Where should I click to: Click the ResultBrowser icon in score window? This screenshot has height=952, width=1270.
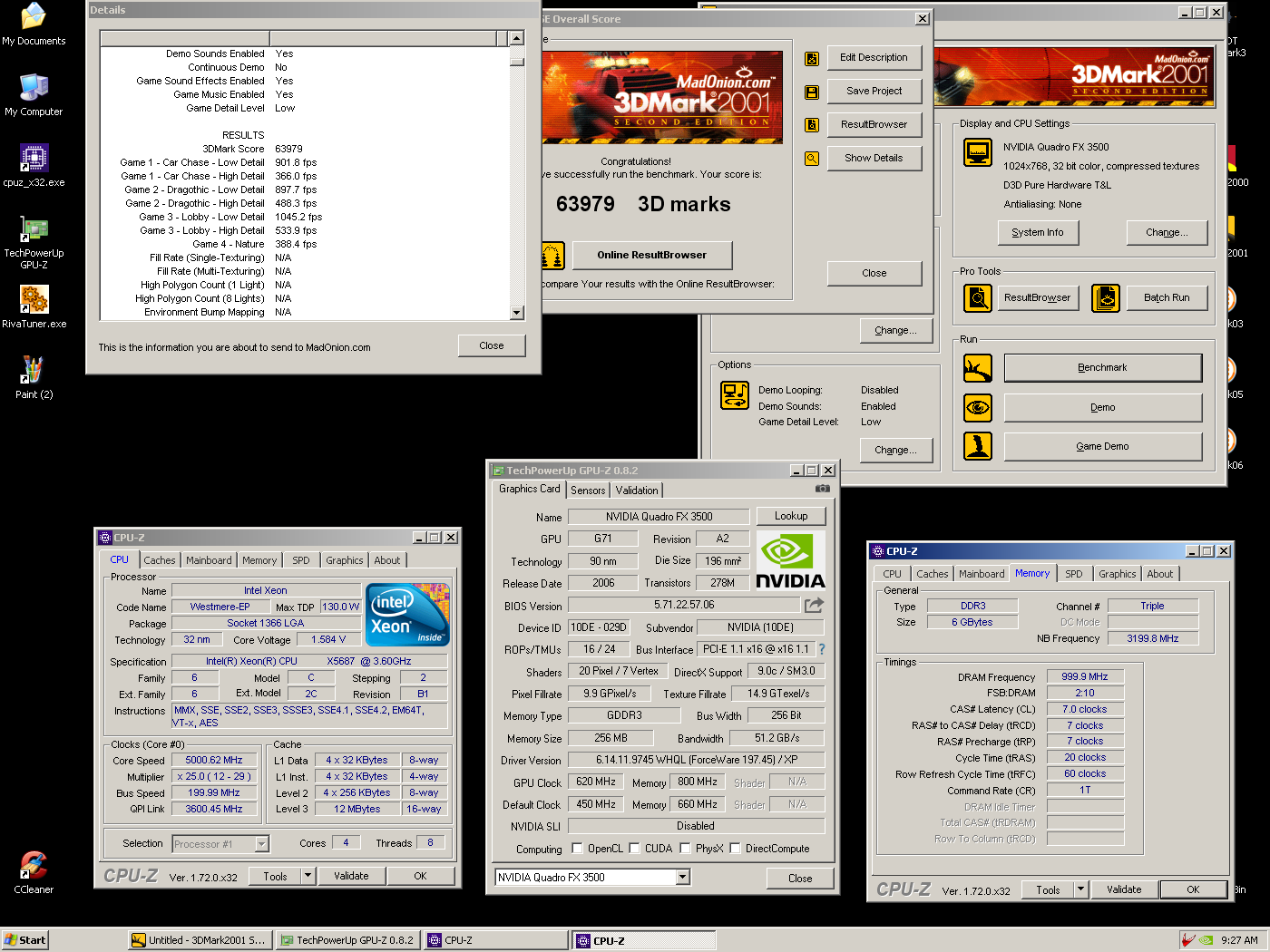pyautogui.click(x=812, y=125)
